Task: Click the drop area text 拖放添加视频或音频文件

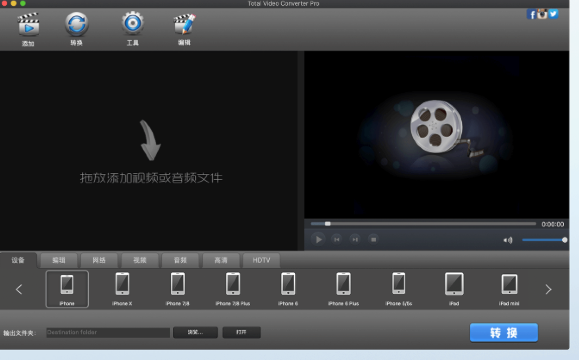Action: point(151,178)
